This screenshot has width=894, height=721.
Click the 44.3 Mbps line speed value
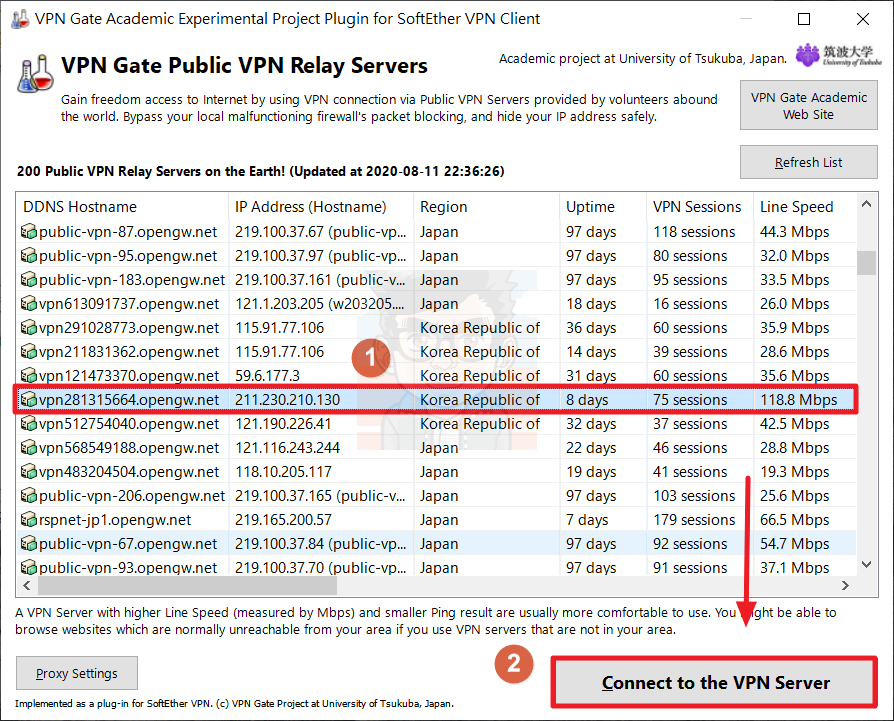pos(794,232)
